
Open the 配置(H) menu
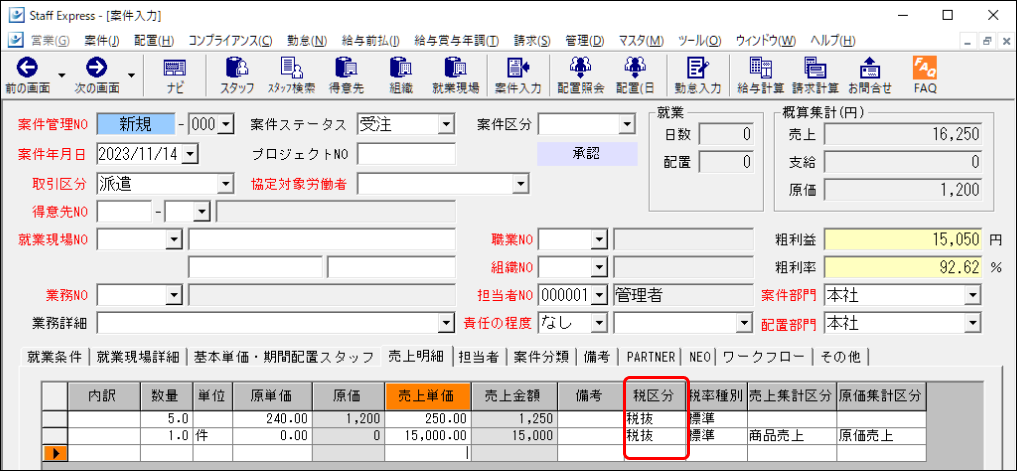click(154, 40)
